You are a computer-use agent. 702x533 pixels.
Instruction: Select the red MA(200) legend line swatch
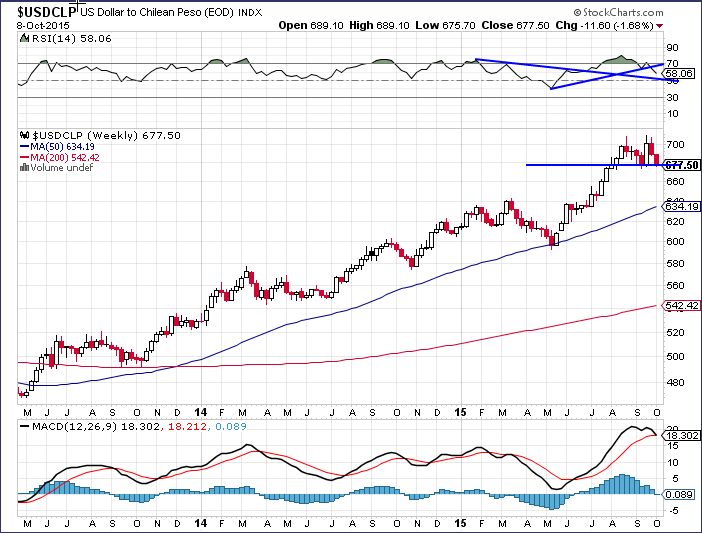pyautogui.click(x=24, y=158)
